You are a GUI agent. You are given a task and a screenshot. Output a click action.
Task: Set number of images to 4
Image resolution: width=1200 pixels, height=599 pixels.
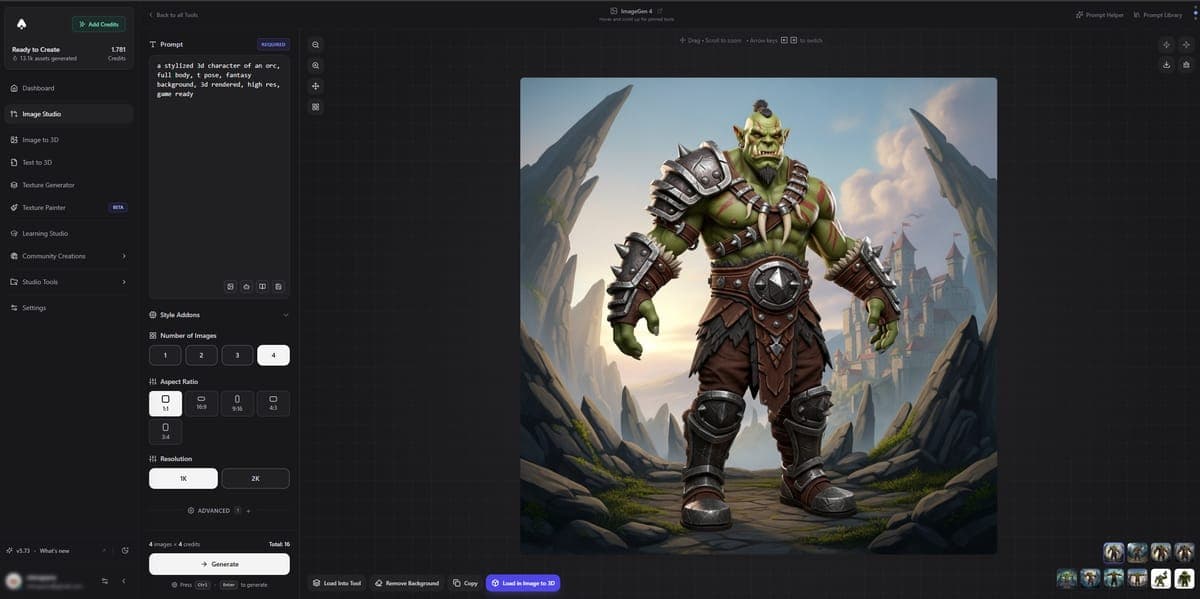coord(273,355)
